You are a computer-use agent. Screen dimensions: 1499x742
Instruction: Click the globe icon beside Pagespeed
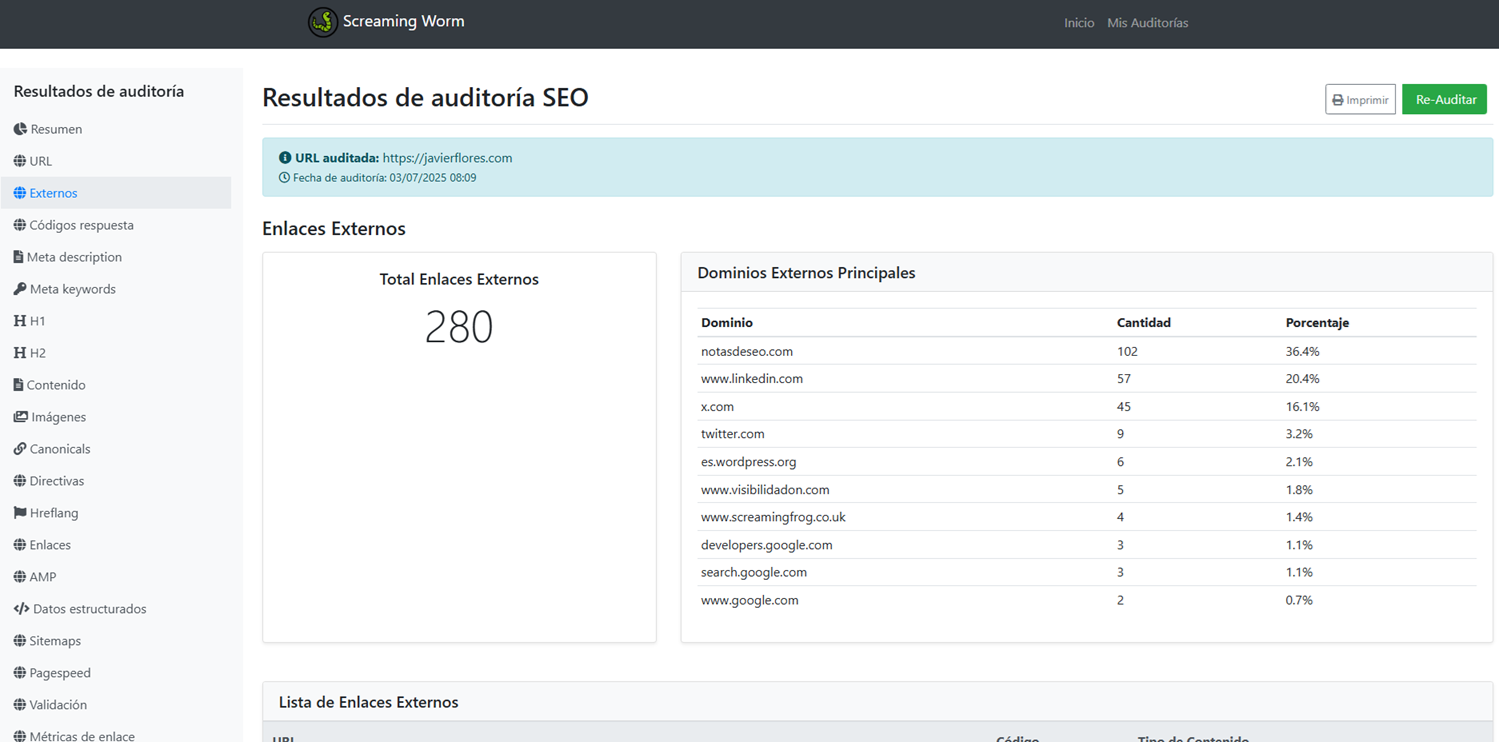[x=20, y=673]
